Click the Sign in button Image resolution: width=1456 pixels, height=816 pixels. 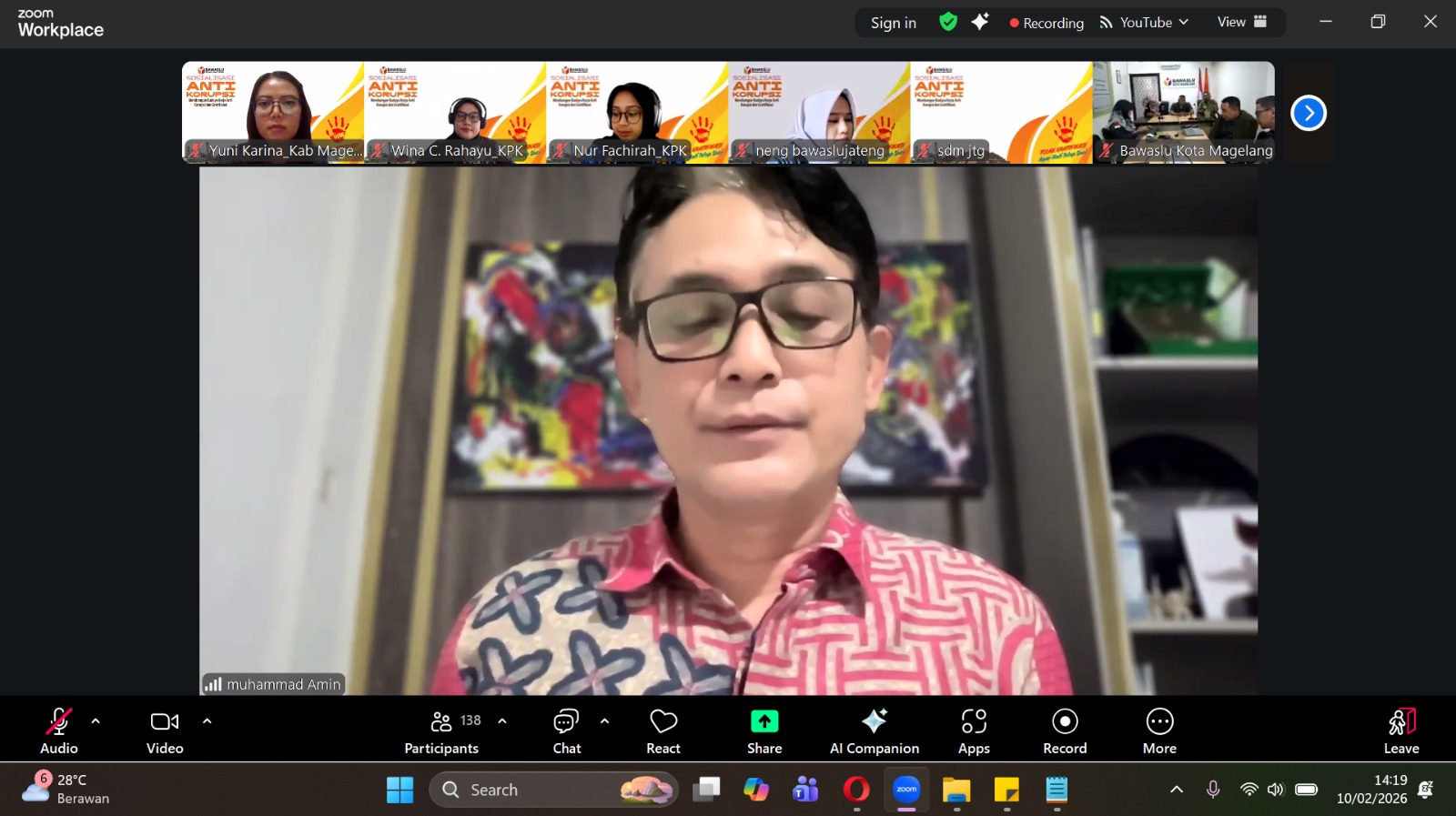(x=894, y=23)
